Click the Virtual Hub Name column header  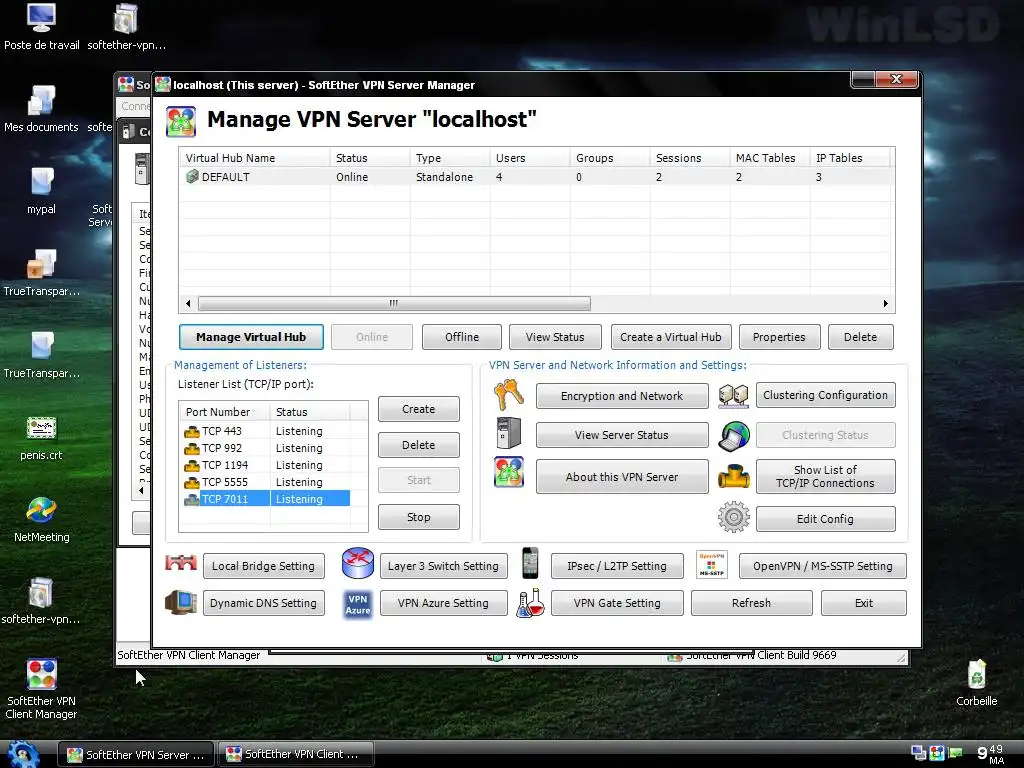255,158
